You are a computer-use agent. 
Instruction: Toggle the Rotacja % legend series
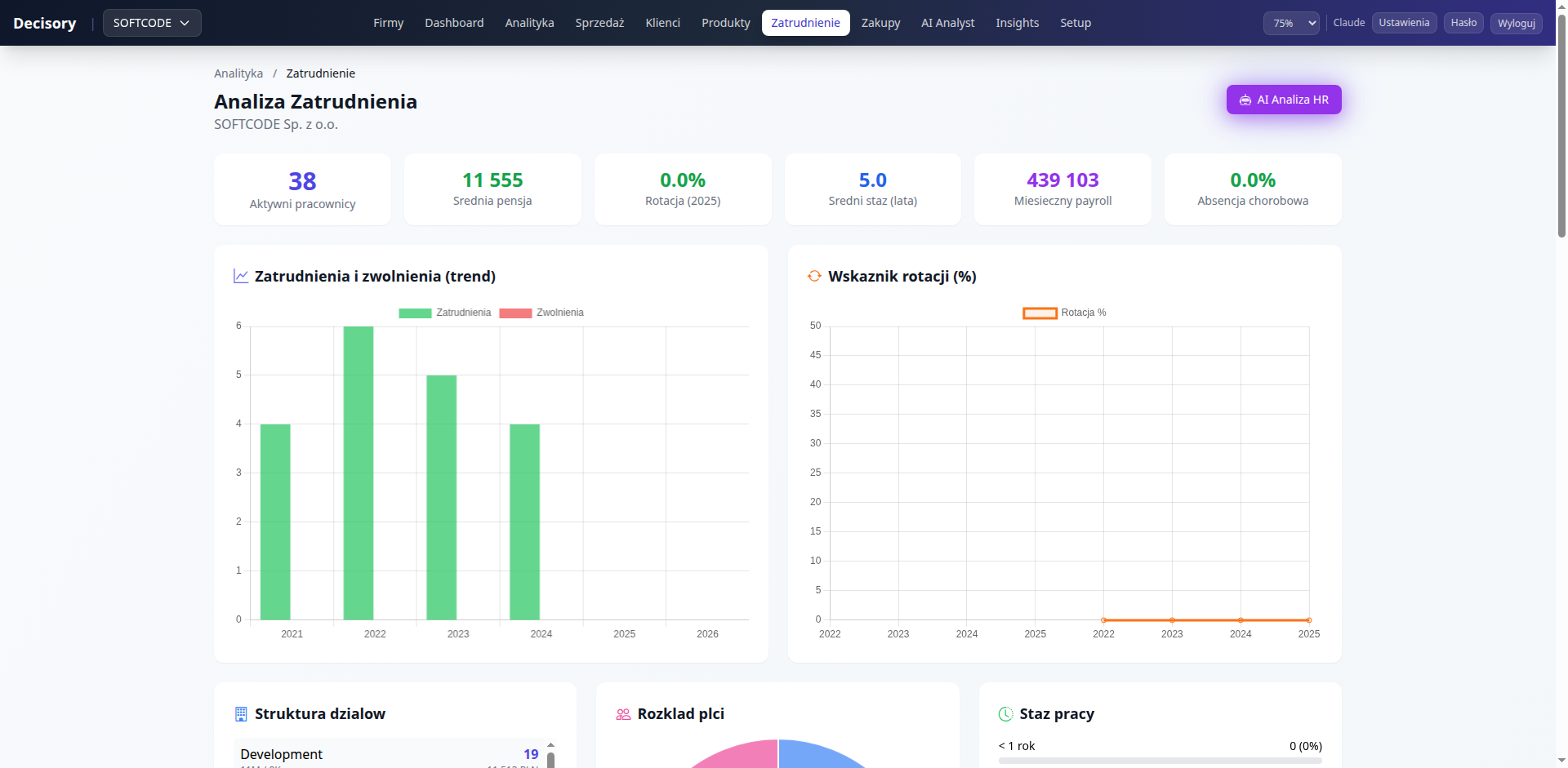click(1065, 313)
